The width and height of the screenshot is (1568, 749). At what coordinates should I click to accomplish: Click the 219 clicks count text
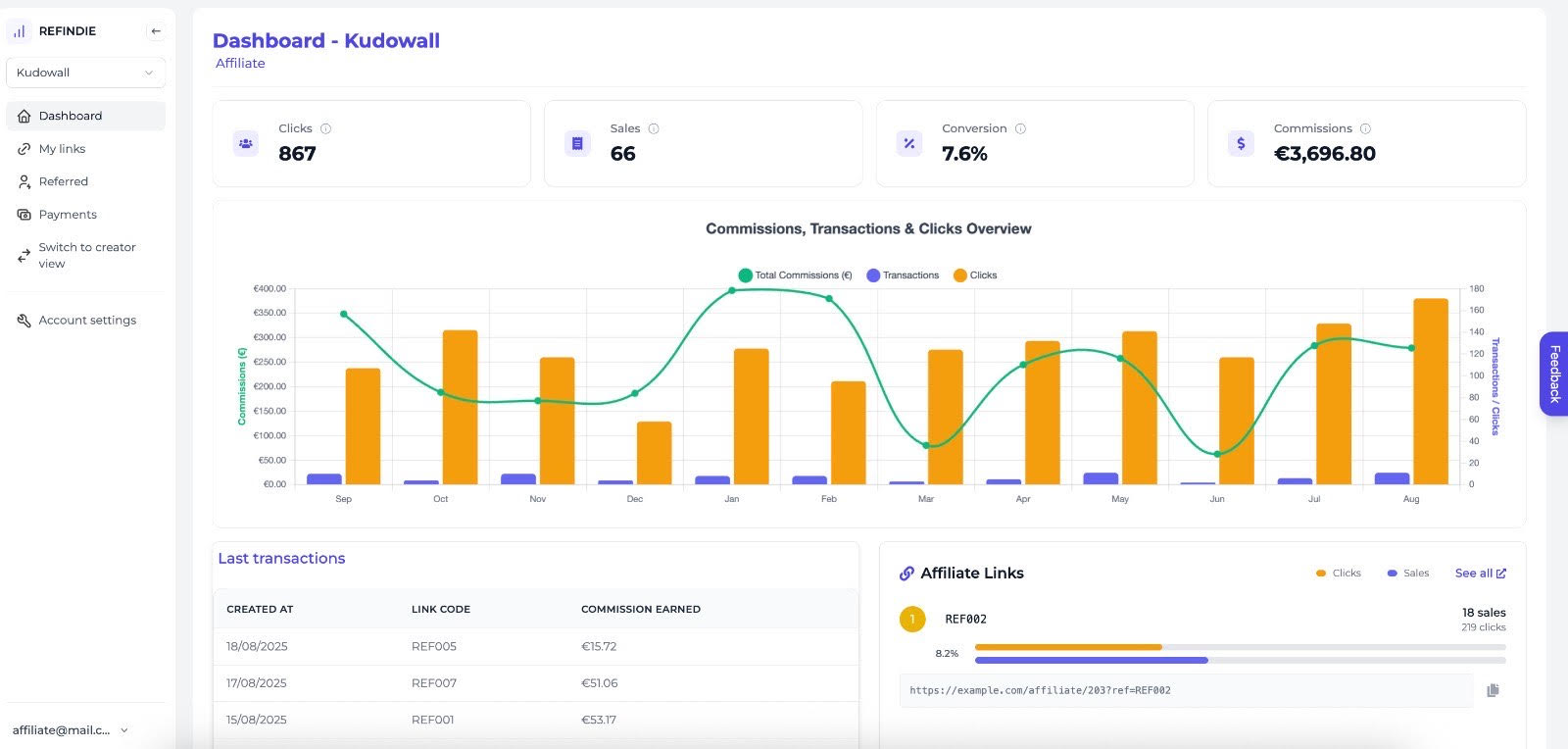[1484, 627]
